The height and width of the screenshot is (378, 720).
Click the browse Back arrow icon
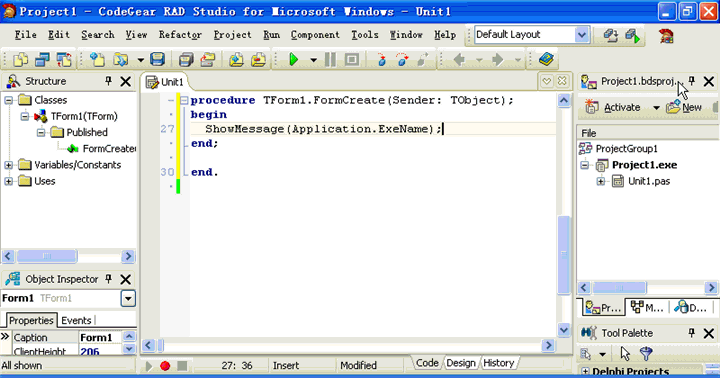pyautogui.click(x=459, y=59)
